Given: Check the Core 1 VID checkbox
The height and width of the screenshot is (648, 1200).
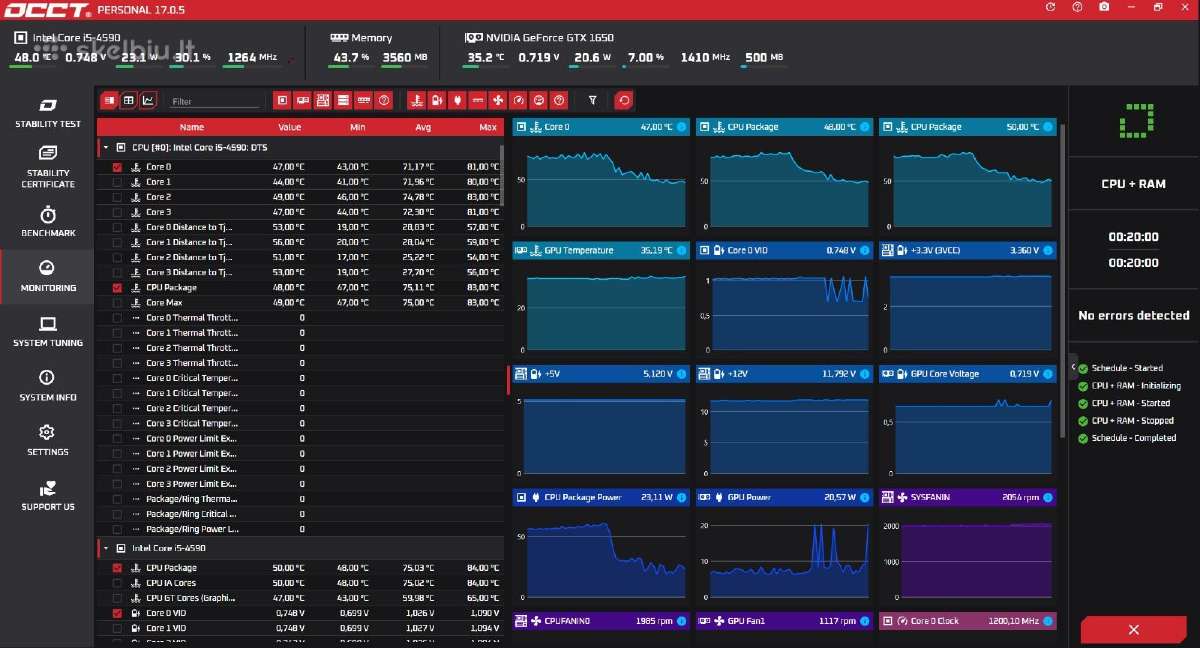Looking at the screenshot, I should 117,628.
